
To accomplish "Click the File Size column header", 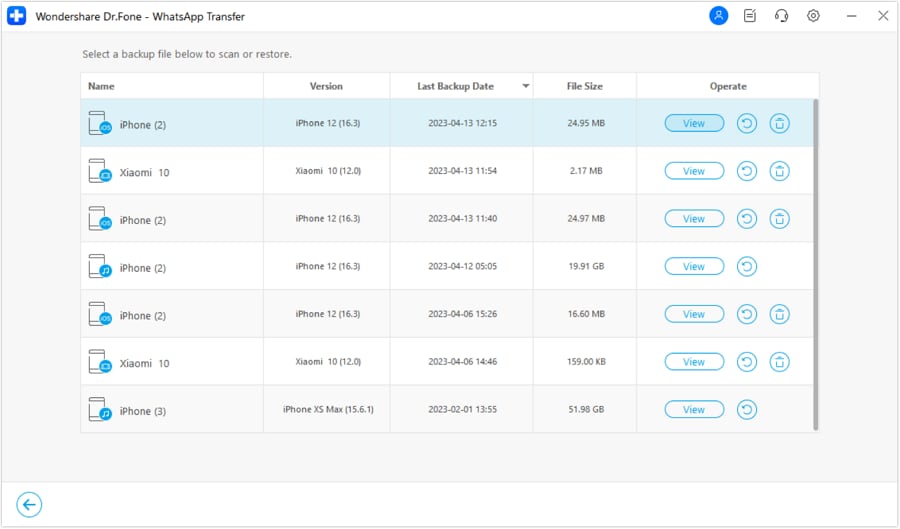I will (x=584, y=86).
